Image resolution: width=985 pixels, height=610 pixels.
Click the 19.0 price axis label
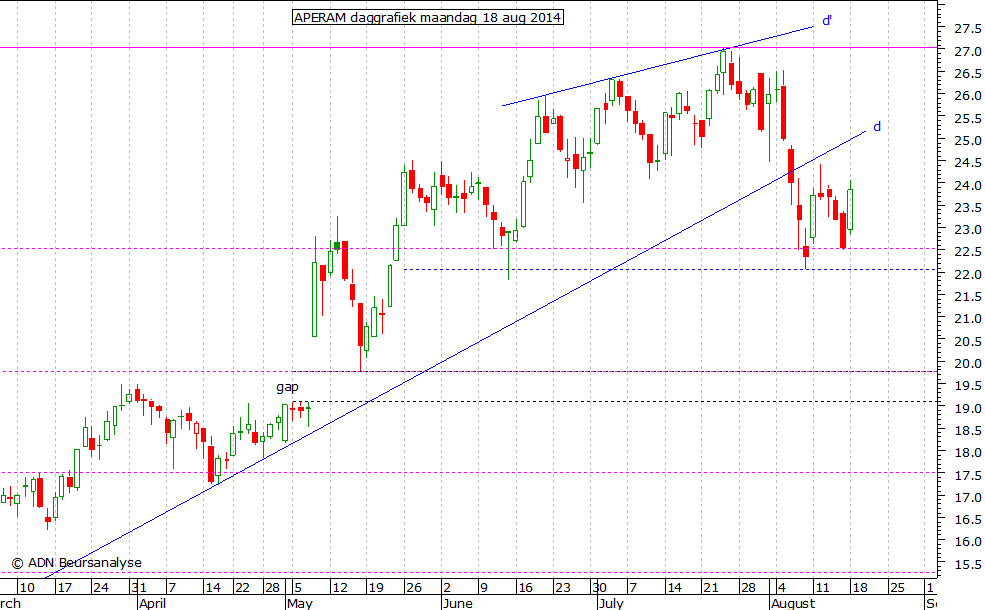point(967,408)
